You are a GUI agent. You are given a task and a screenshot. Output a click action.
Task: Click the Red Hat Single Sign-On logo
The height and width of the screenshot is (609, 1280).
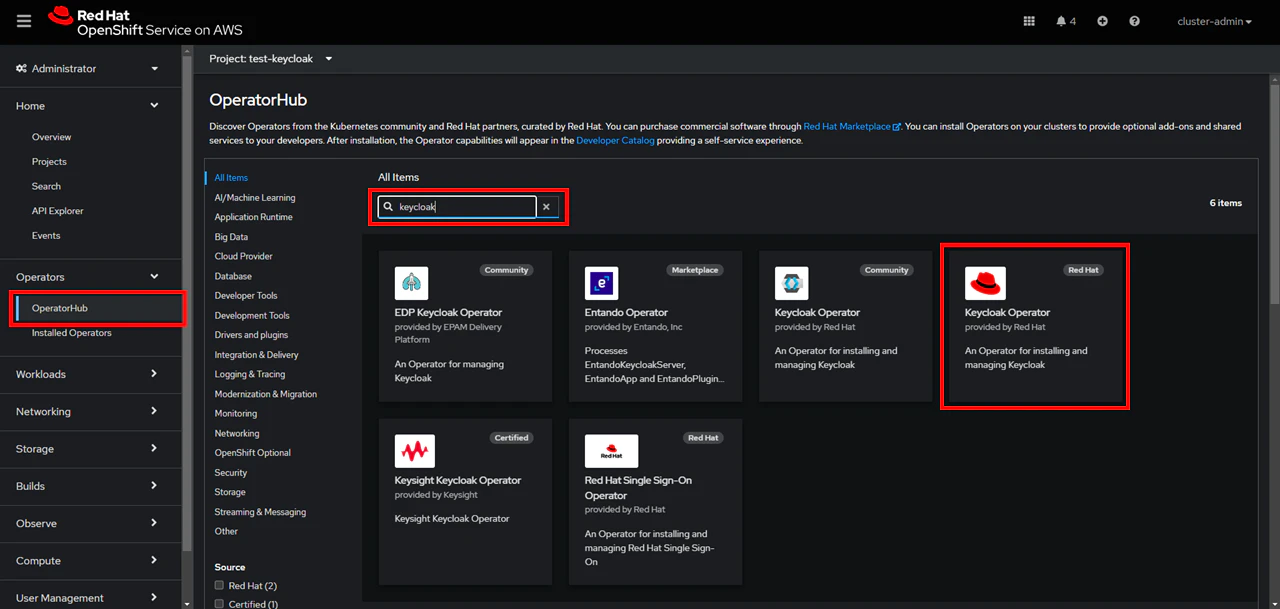[x=611, y=451]
